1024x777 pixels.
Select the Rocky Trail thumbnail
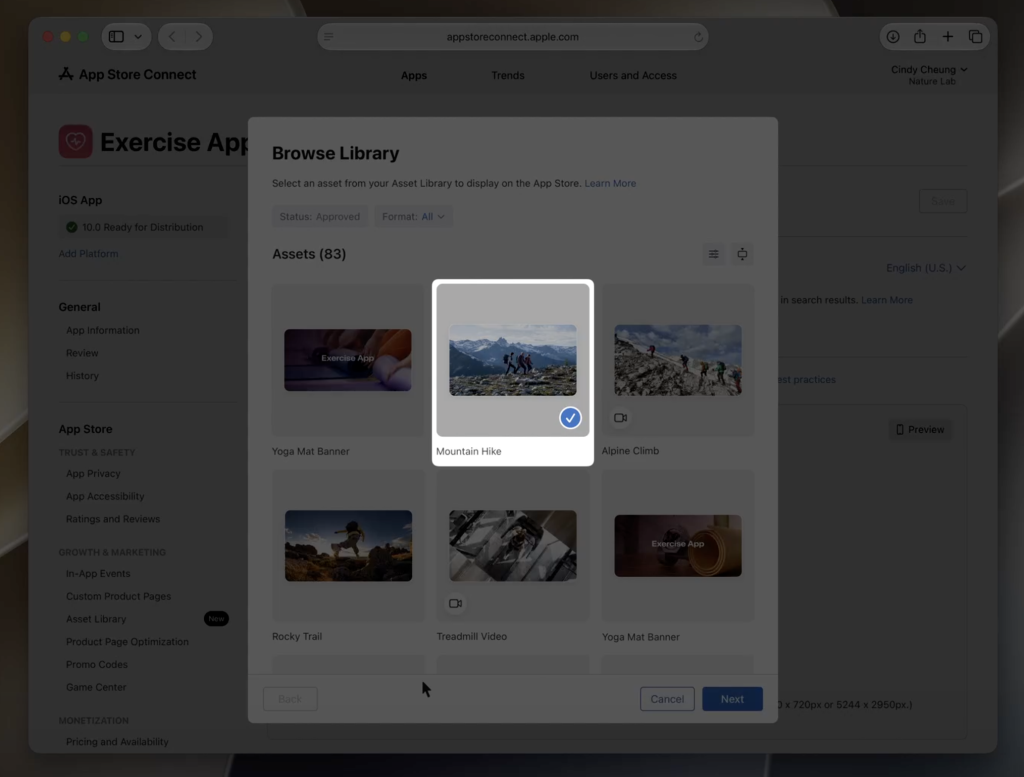[348, 546]
